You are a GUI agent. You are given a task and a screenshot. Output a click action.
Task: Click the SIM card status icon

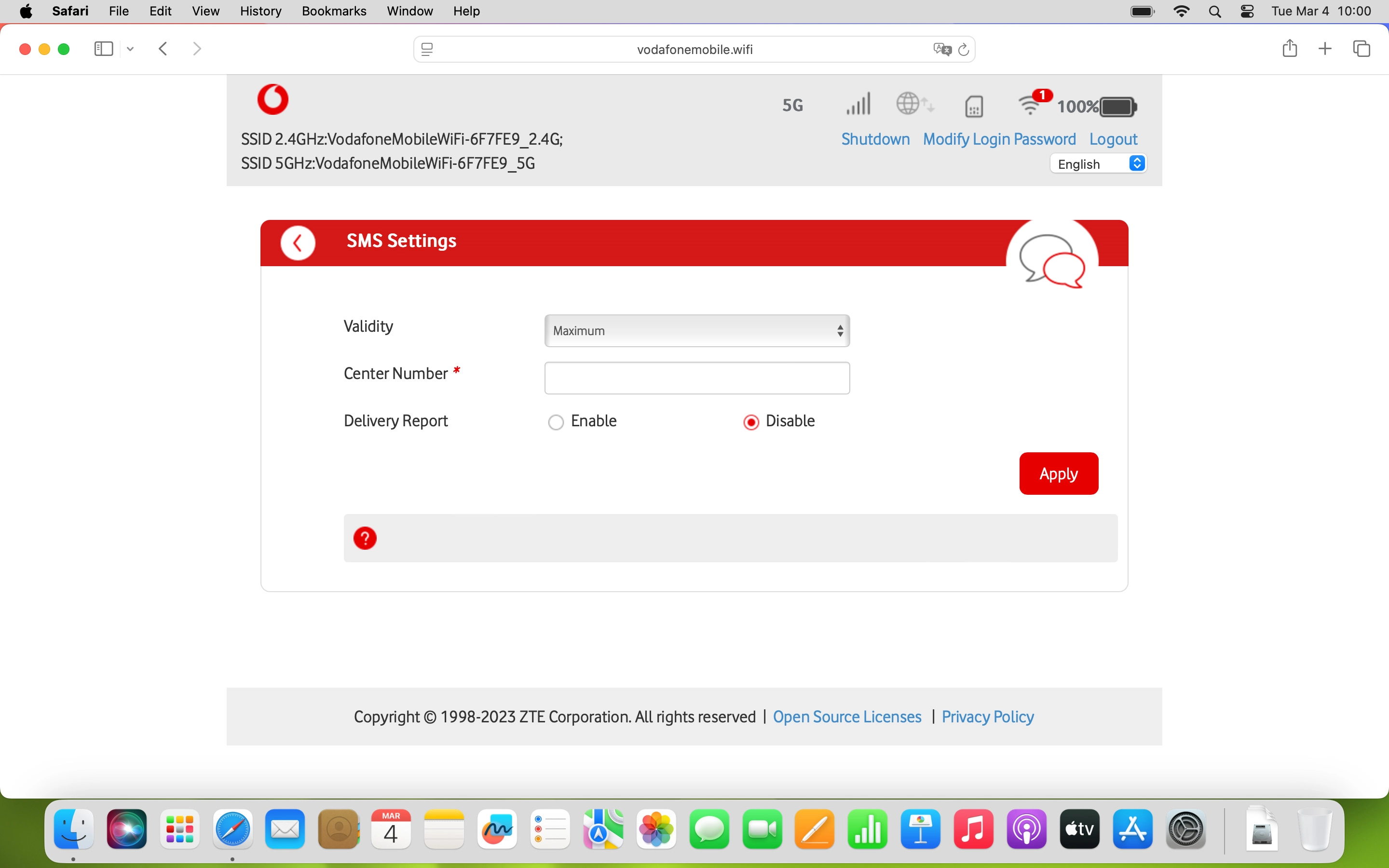[973, 106]
